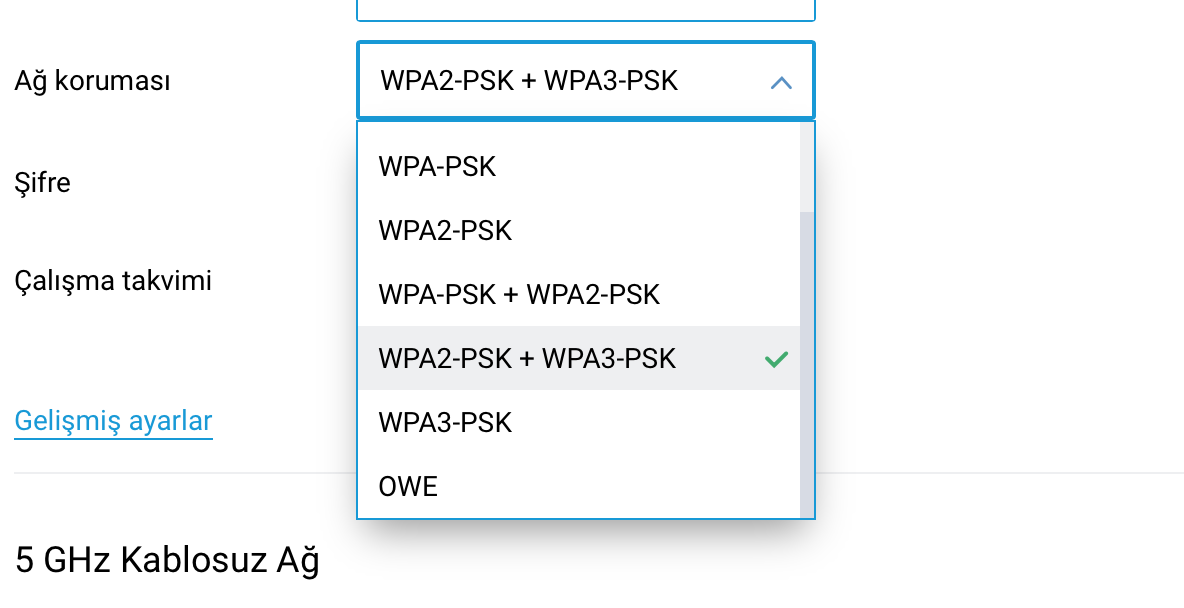
Task: Click the Çalışma takvimi label
Action: [x=113, y=281]
